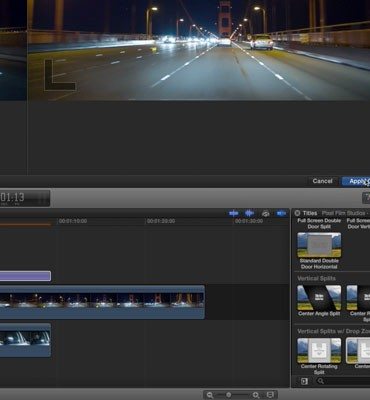Click the titles browser search field
Image resolution: width=370 pixels, height=400 pixels.
[x=342, y=381]
